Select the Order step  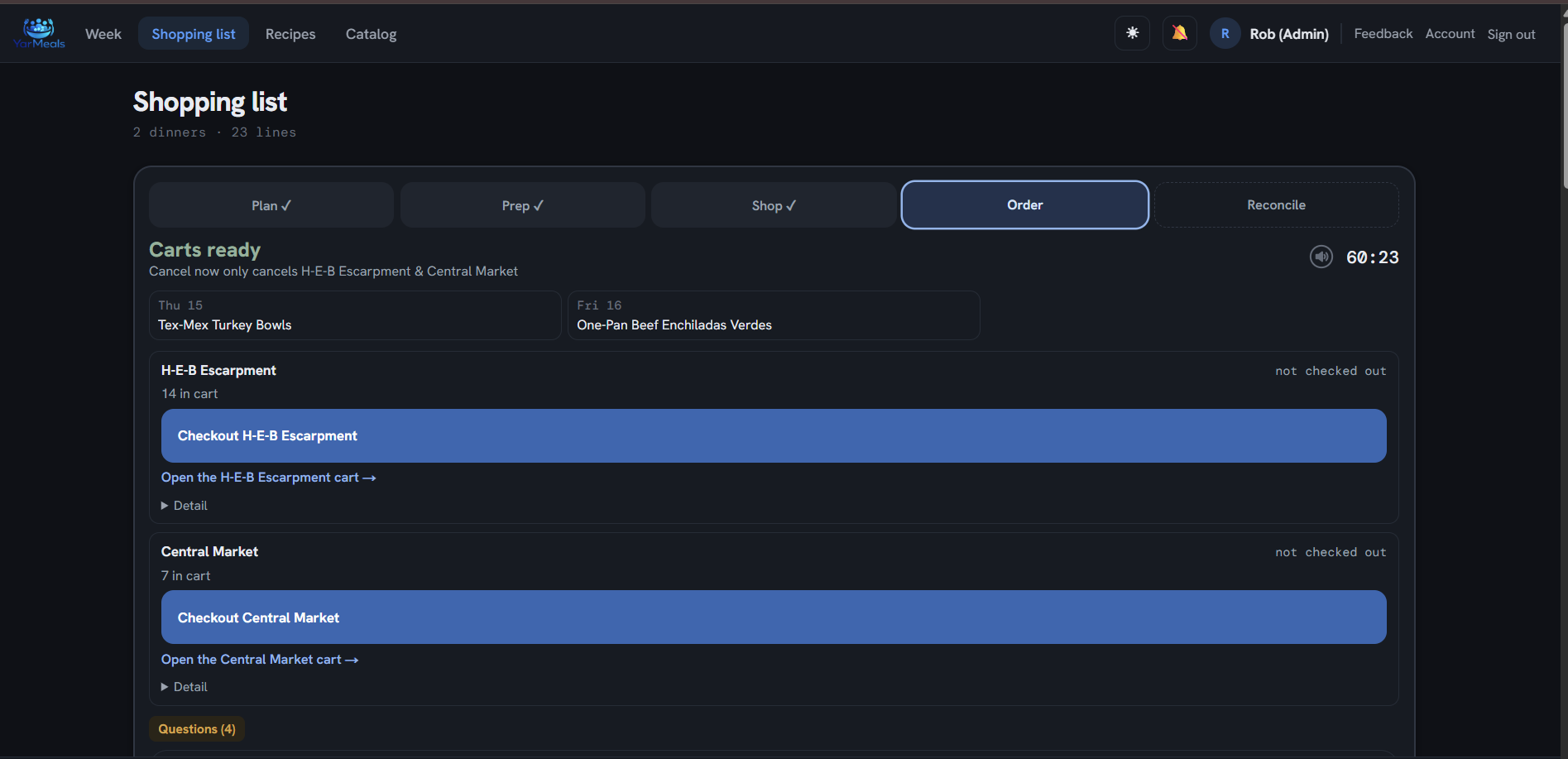pos(1025,204)
